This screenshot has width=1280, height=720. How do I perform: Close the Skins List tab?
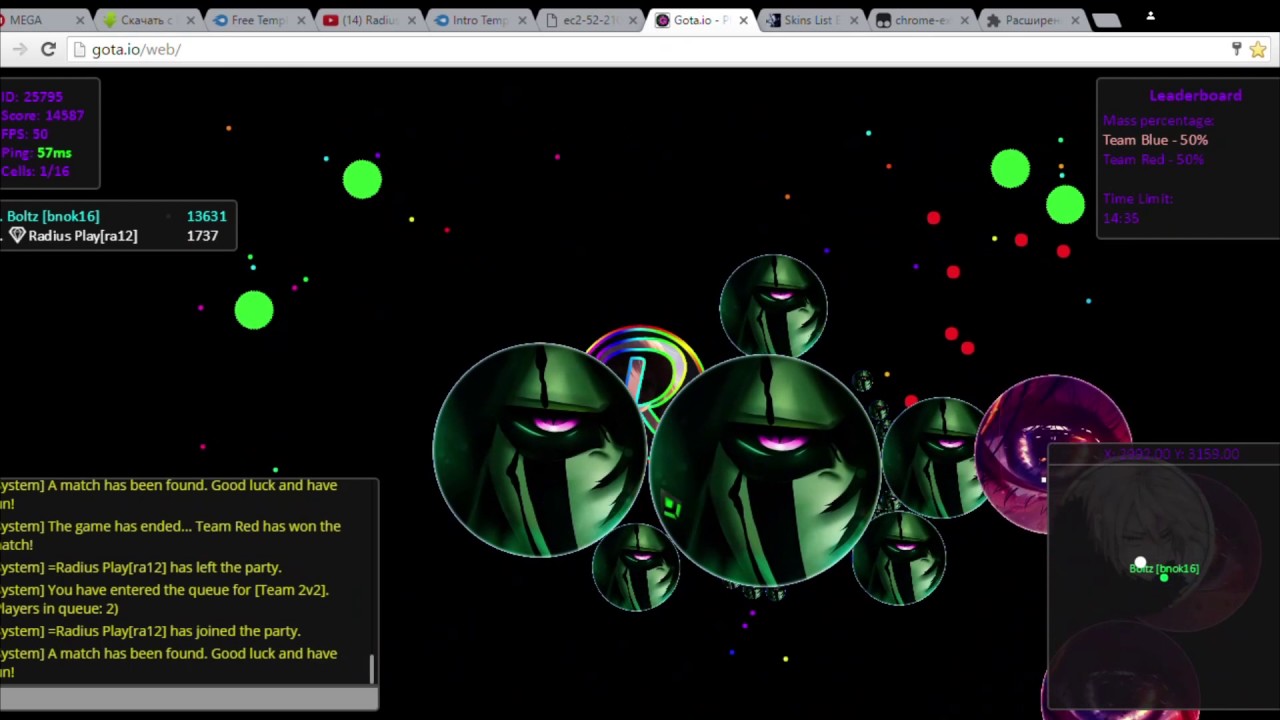(853, 20)
